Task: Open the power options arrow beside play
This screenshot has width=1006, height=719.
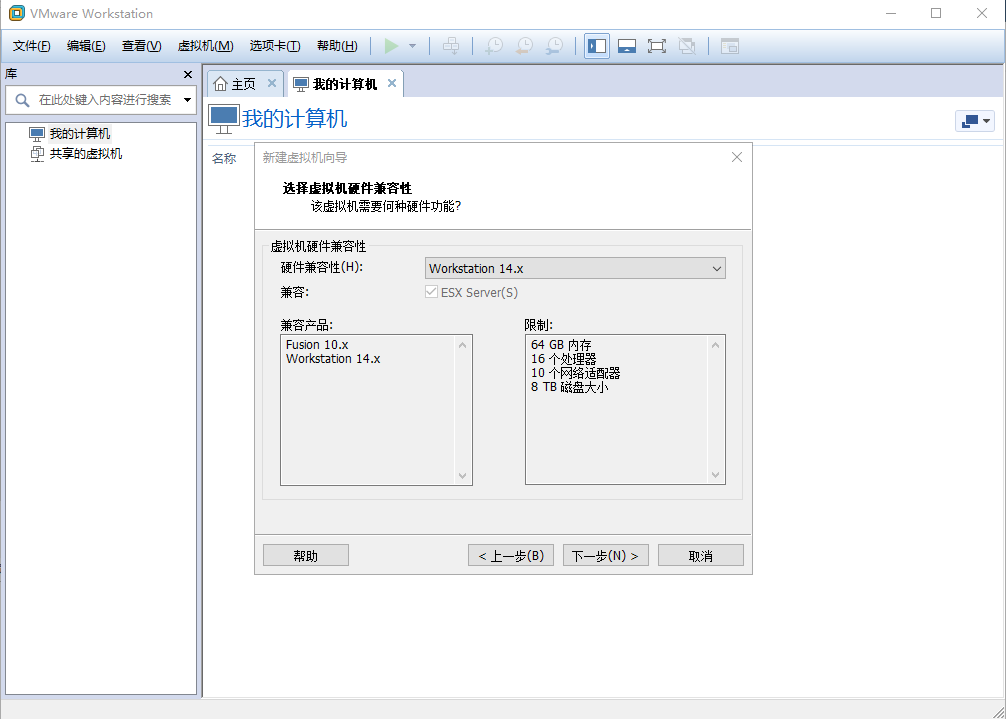Action: point(413,46)
